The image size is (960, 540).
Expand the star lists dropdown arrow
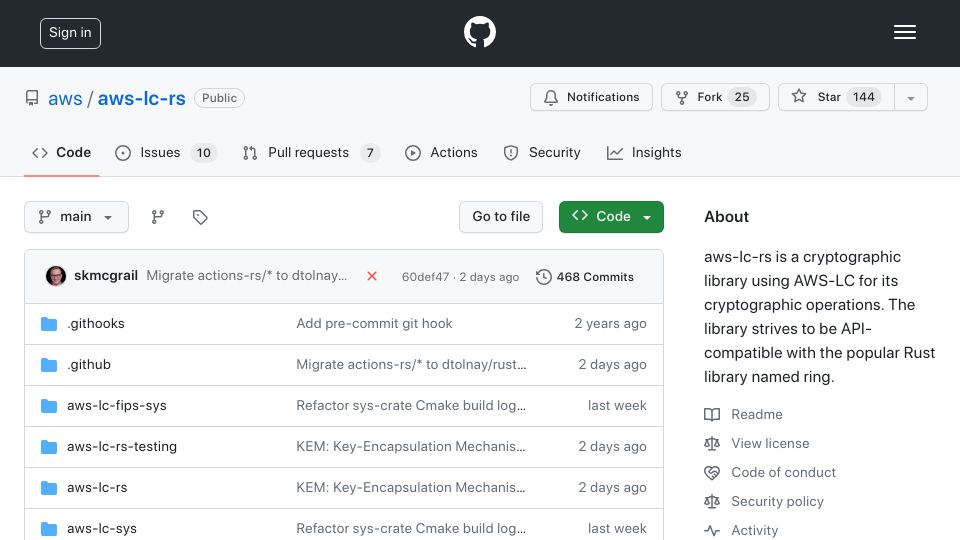click(x=911, y=98)
